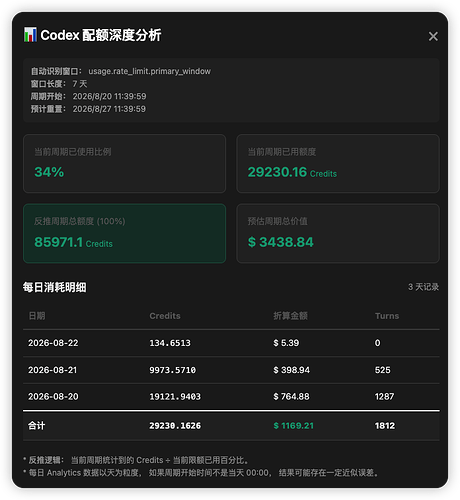The image size is (460, 500).
Task: Click estimated reset '2026/8/27 11:39:59'
Action: (x=109, y=109)
